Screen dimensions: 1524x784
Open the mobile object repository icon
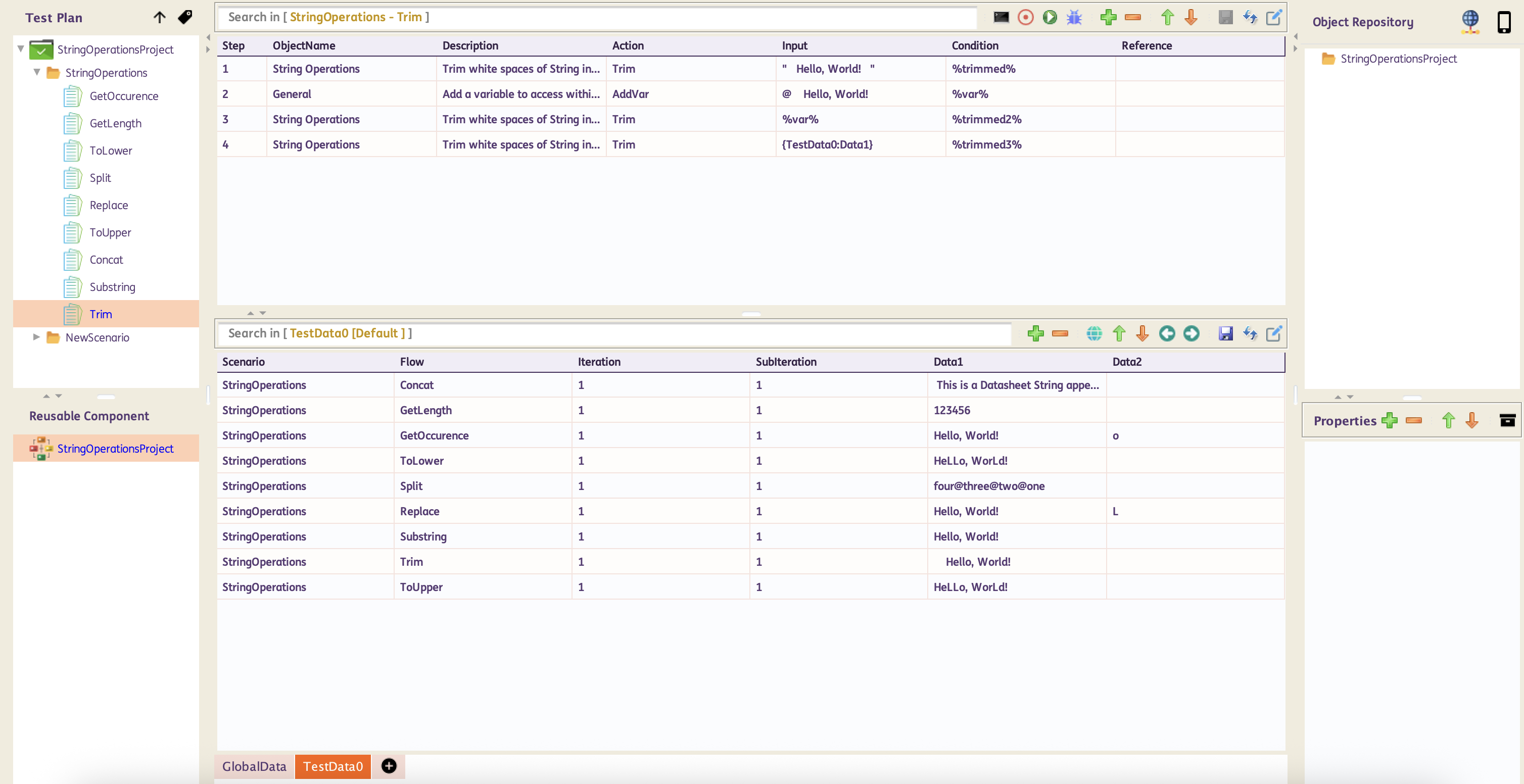point(1503,22)
